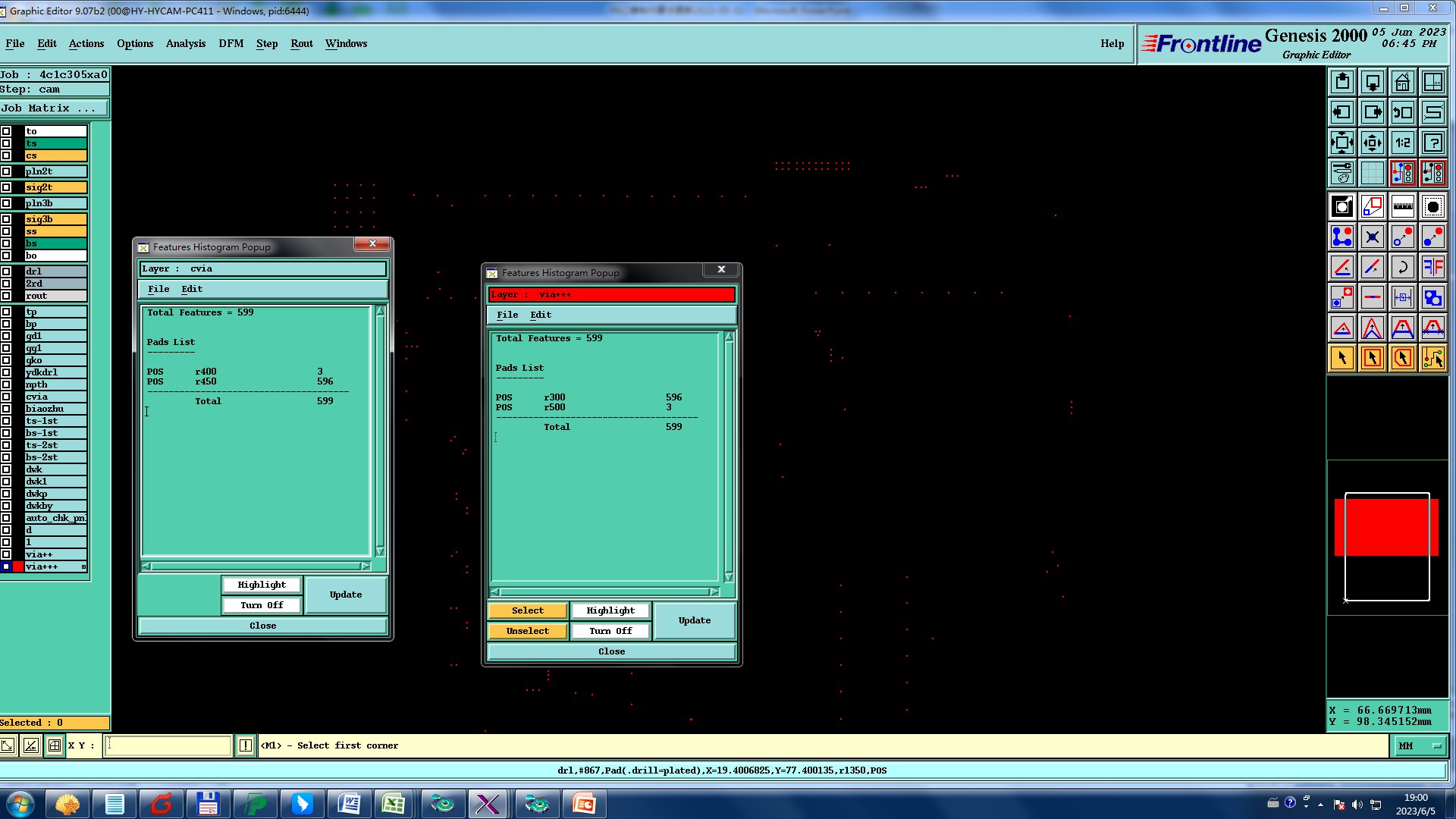
Task: Click scroll-down arrow in cvia histogram popup
Action: 380,551
